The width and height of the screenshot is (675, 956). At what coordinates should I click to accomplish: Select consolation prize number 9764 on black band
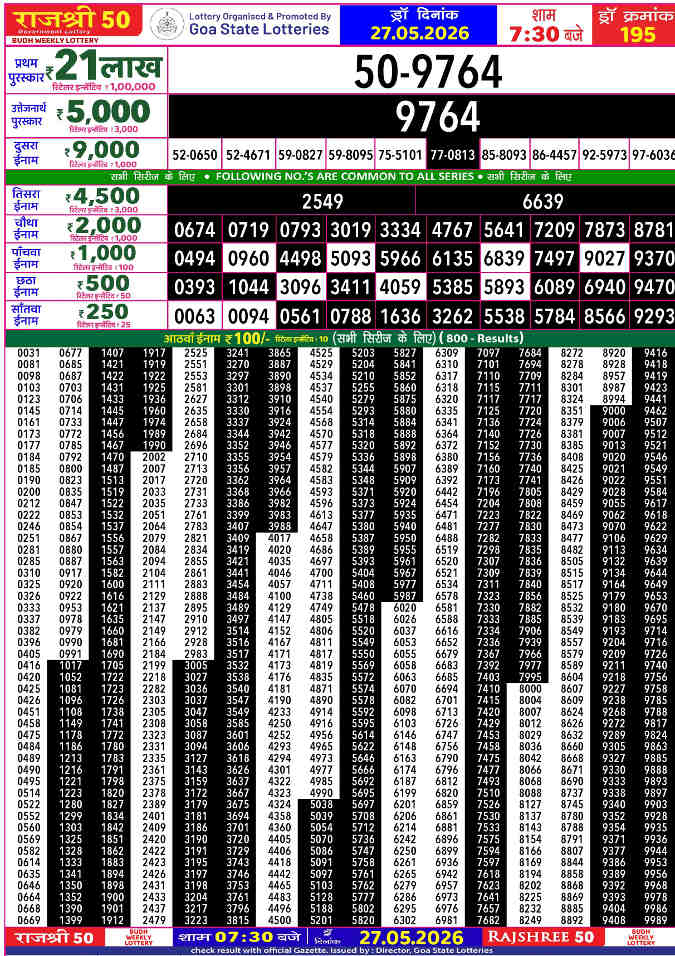(x=438, y=116)
